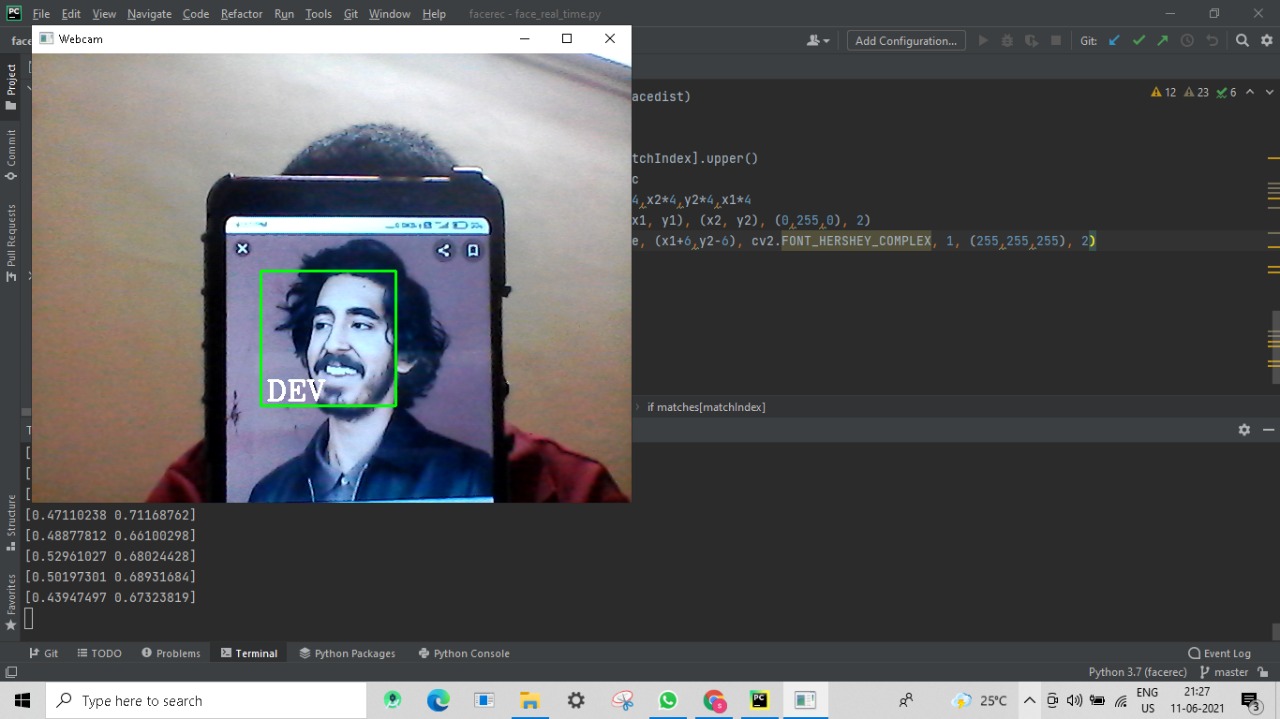Open IDE settings gear icon

(1267, 41)
